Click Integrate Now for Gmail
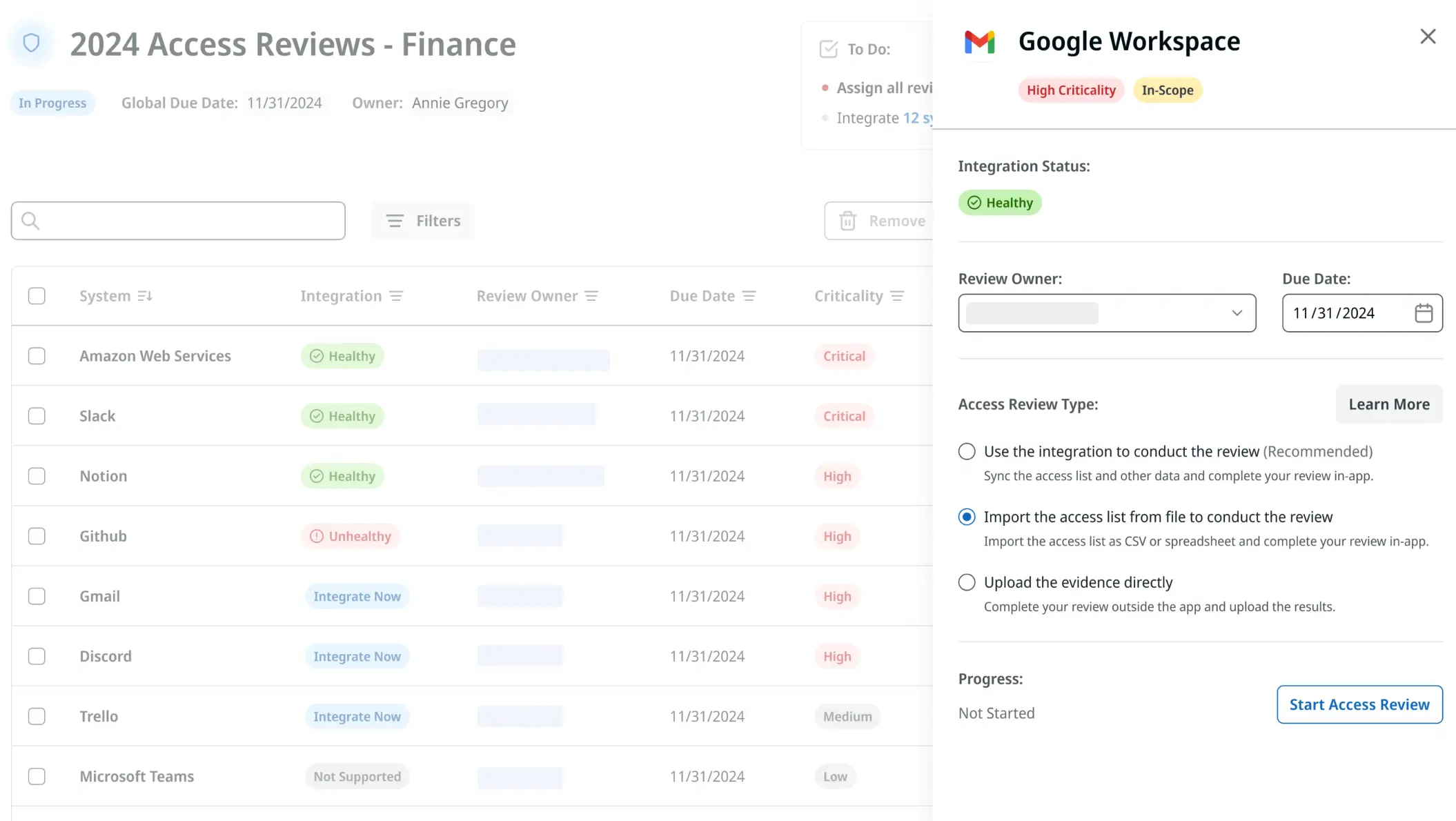Viewport: 1456px width, 821px height. pyautogui.click(x=357, y=596)
